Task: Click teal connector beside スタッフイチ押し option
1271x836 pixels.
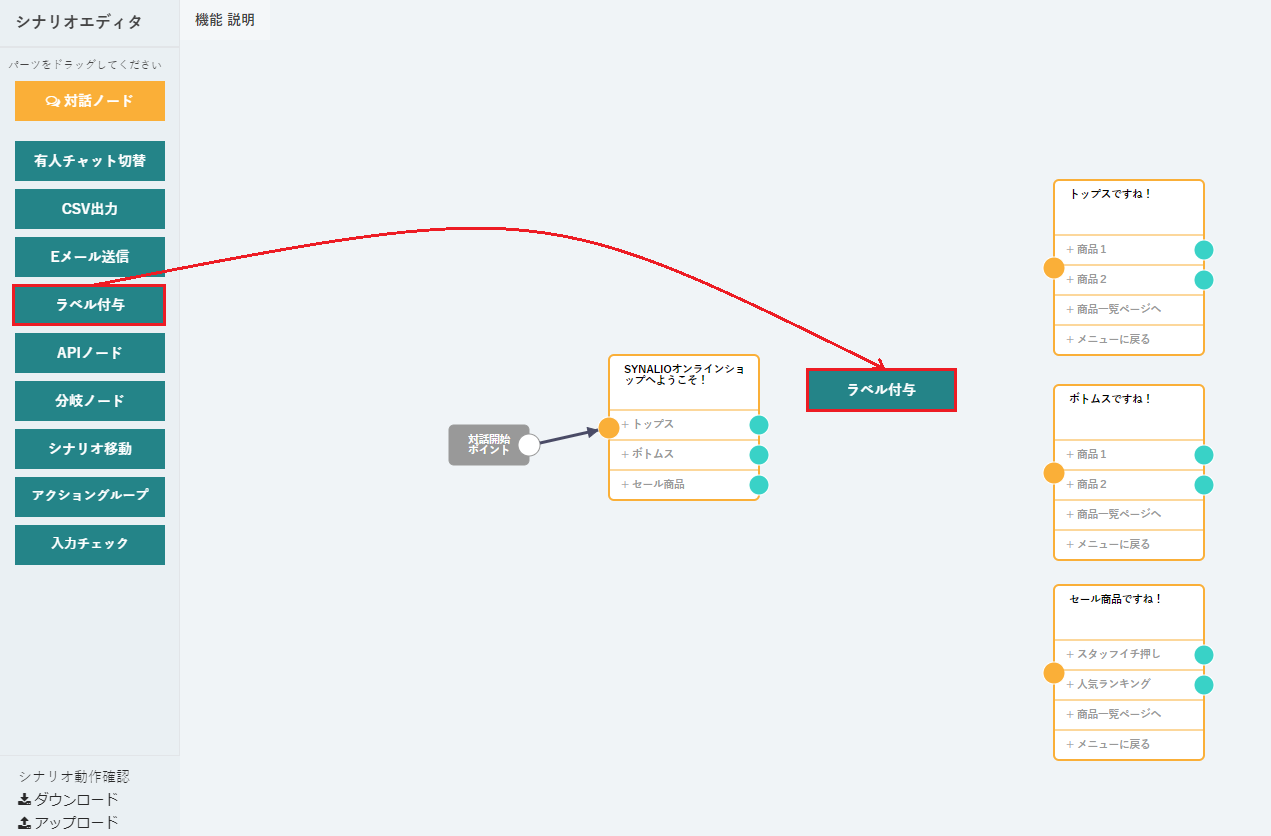Action: pyautogui.click(x=1204, y=655)
